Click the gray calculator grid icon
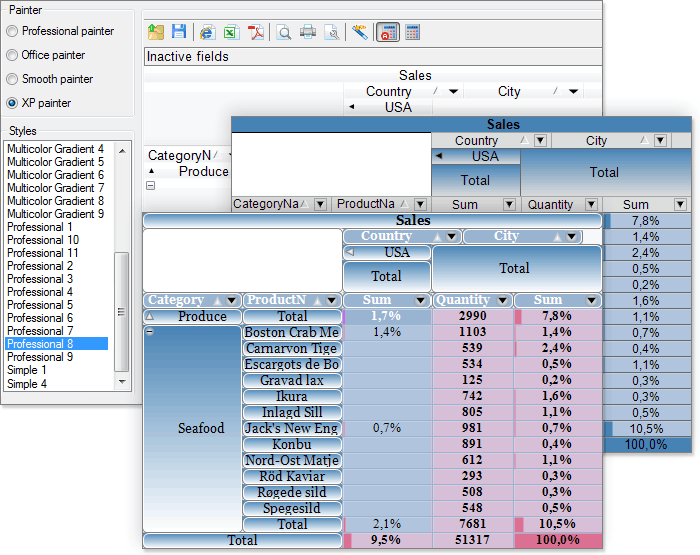Viewport: 700px width, 555px height. tap(412, 32)
